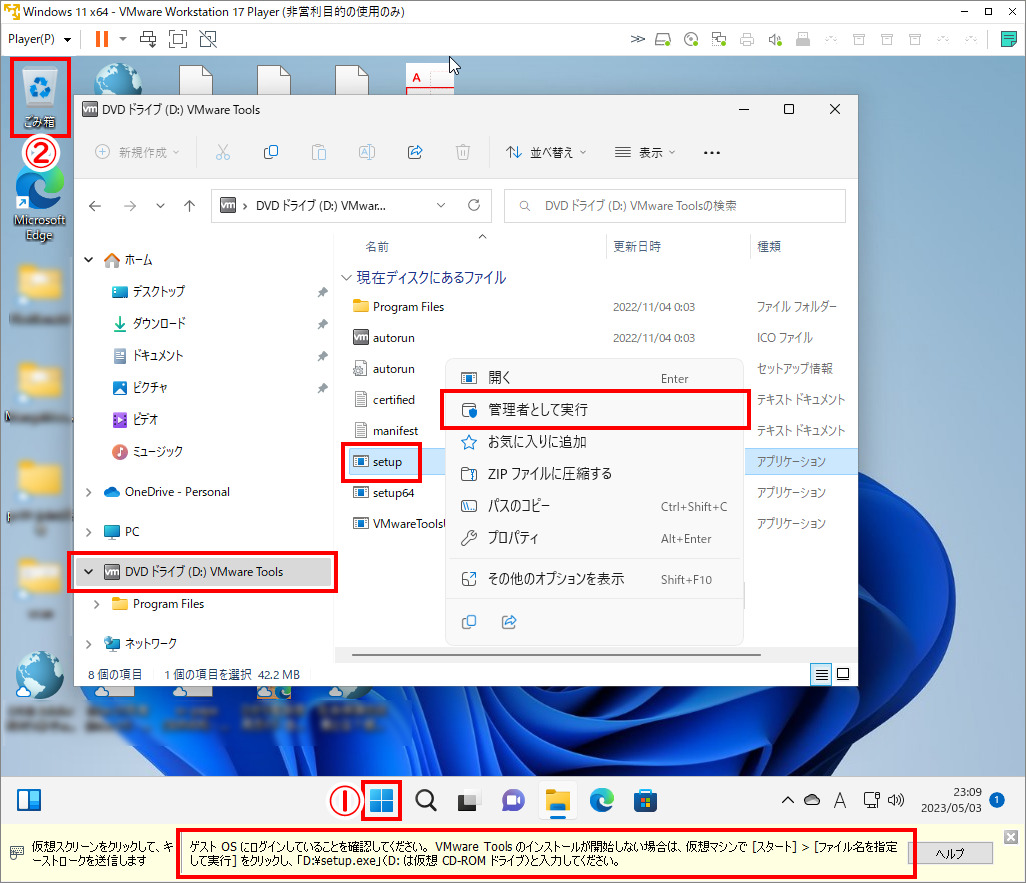Choose 開く from the context menu
Viewport: 1026px width, 883px height.
[x=594, y=378]
